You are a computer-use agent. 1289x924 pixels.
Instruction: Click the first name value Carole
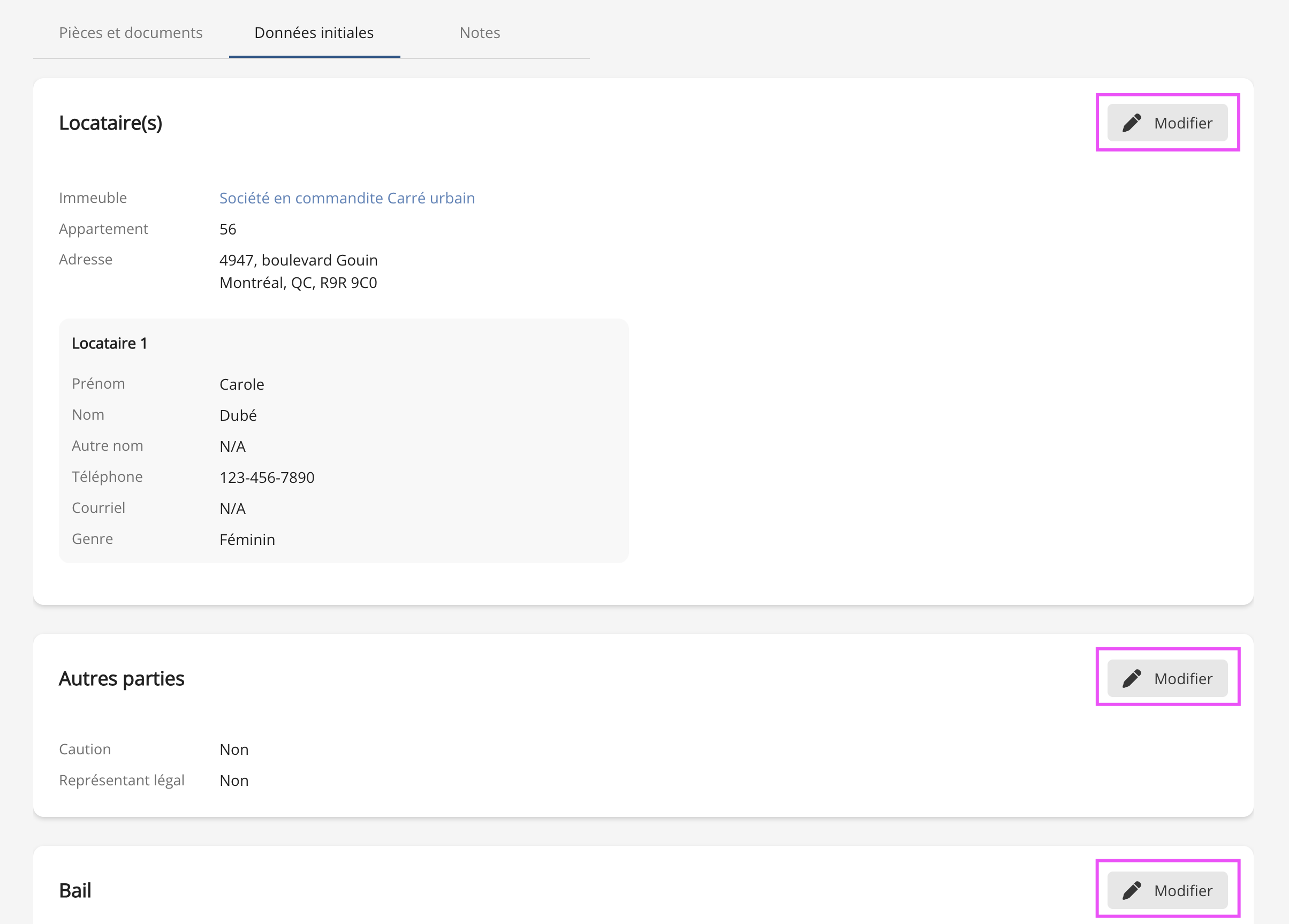241,384
